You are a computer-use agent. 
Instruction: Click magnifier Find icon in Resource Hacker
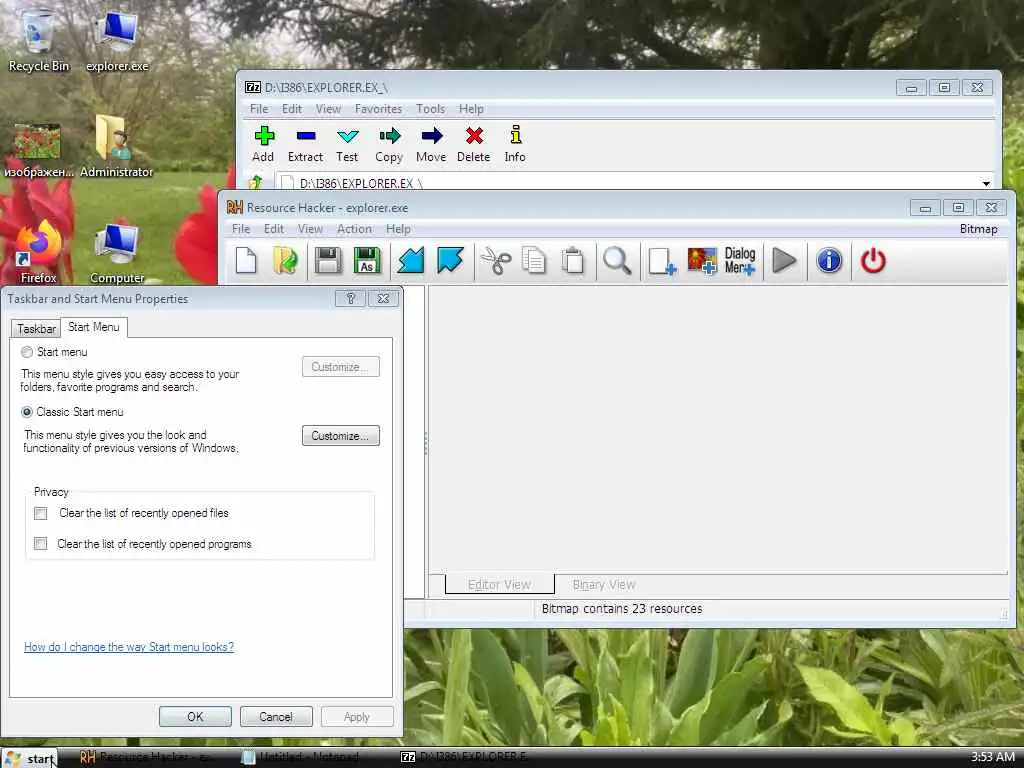click(x=617, y=261)
